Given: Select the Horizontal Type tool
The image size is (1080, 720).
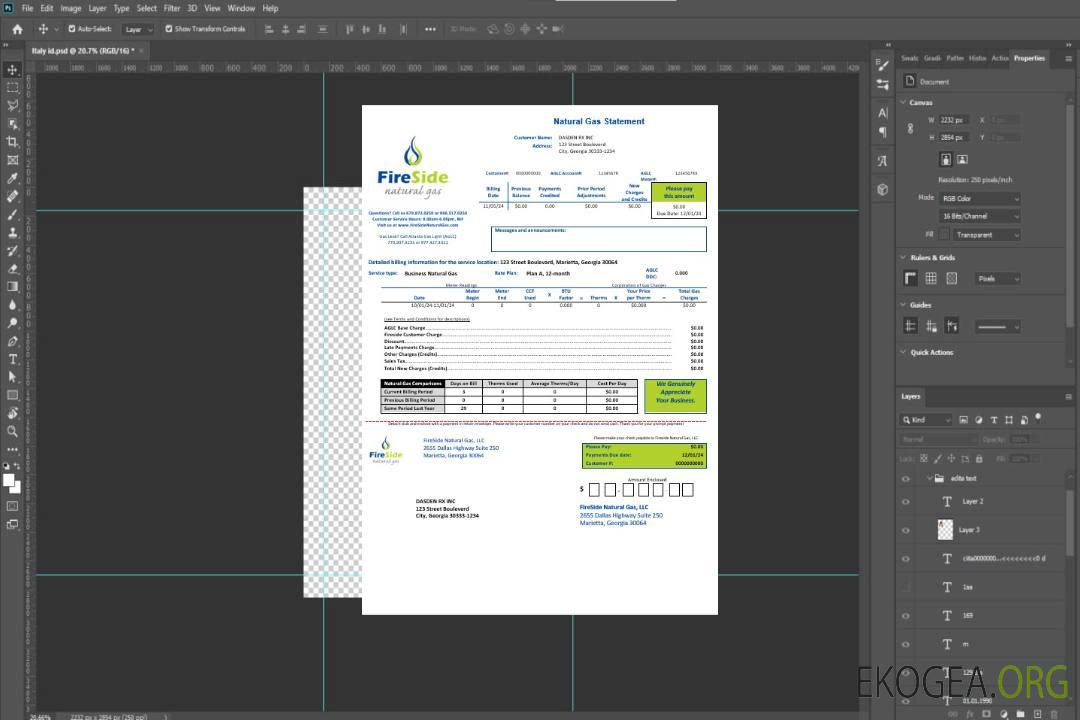Looking at the screenshot, I should click(x=12, y=359).
